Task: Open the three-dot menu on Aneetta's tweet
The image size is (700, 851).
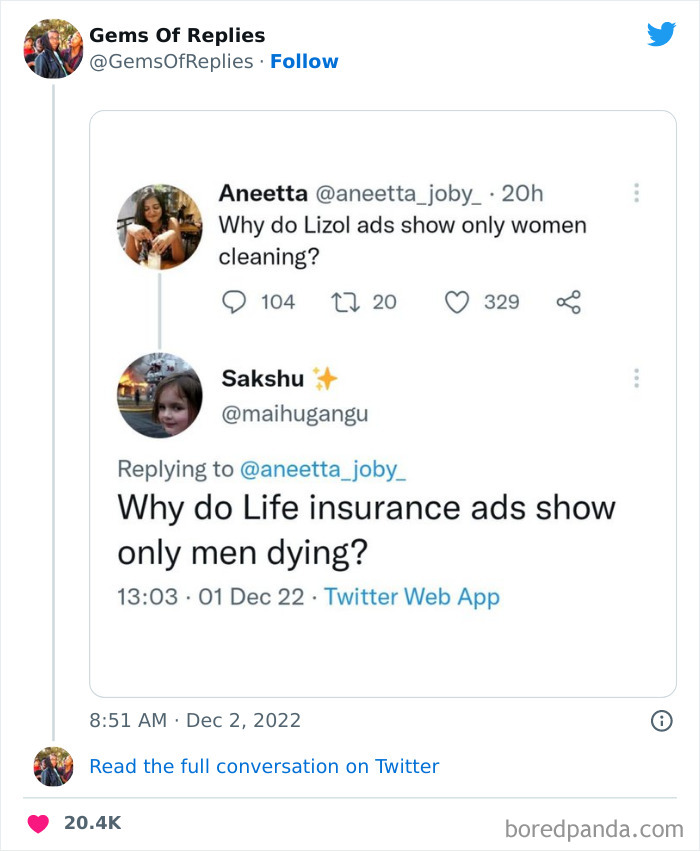Action: pyautogui.click(x=636, y=192)
